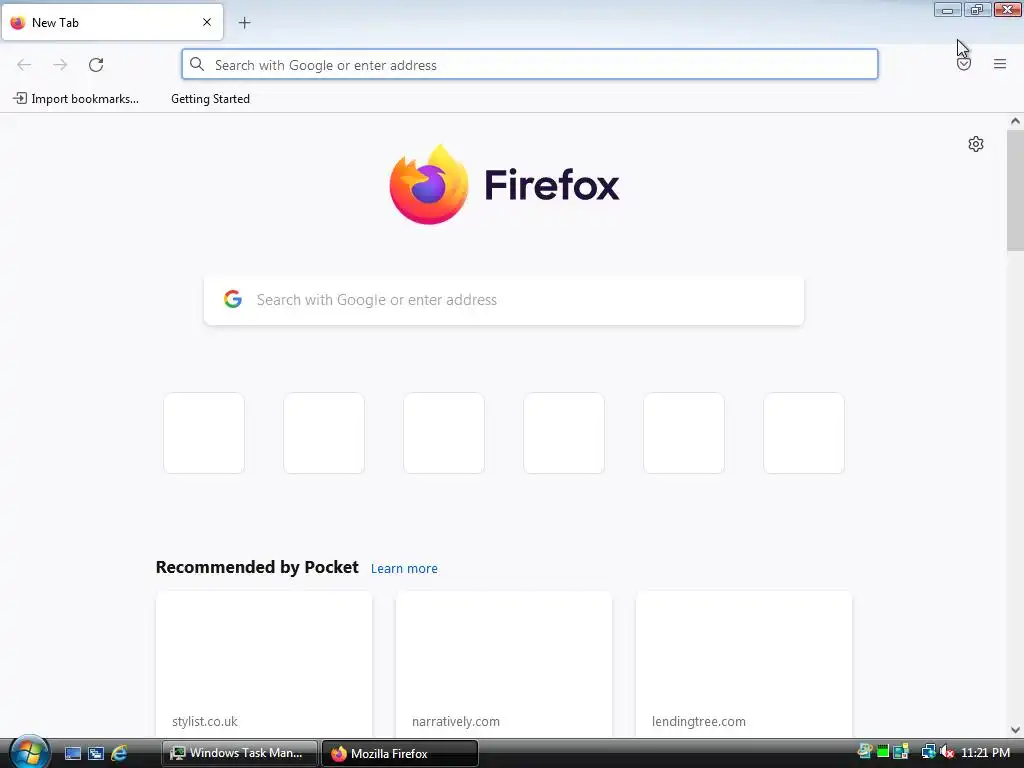Reload the current page
This screenshot has height=768, width=1024.
point(96,65)
